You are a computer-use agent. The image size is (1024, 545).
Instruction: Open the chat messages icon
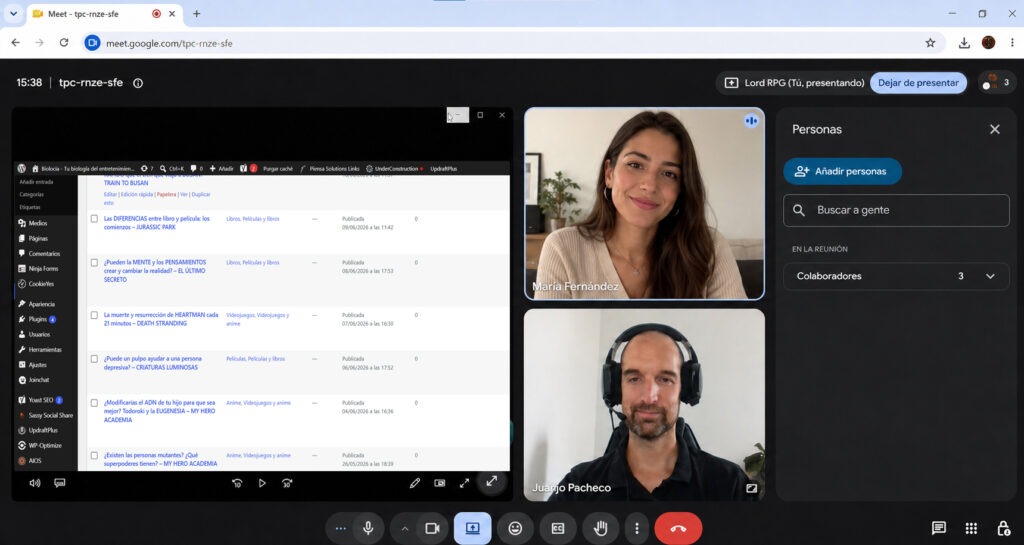(938, 528)
